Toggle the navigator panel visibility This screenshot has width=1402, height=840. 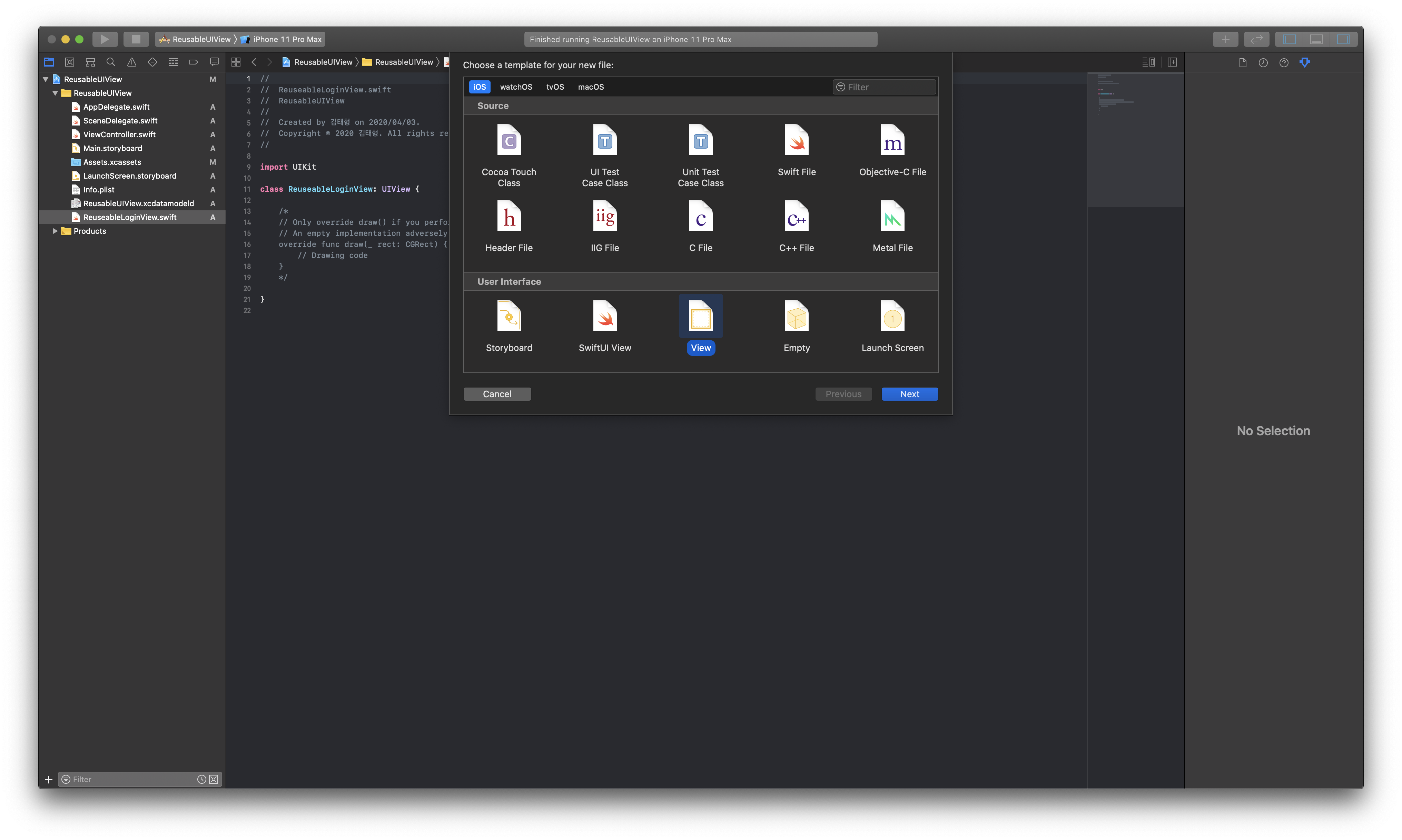point(1289,39)
